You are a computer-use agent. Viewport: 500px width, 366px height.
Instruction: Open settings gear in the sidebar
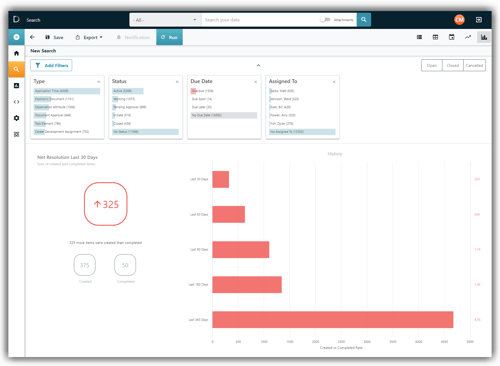tap(16, 118)
